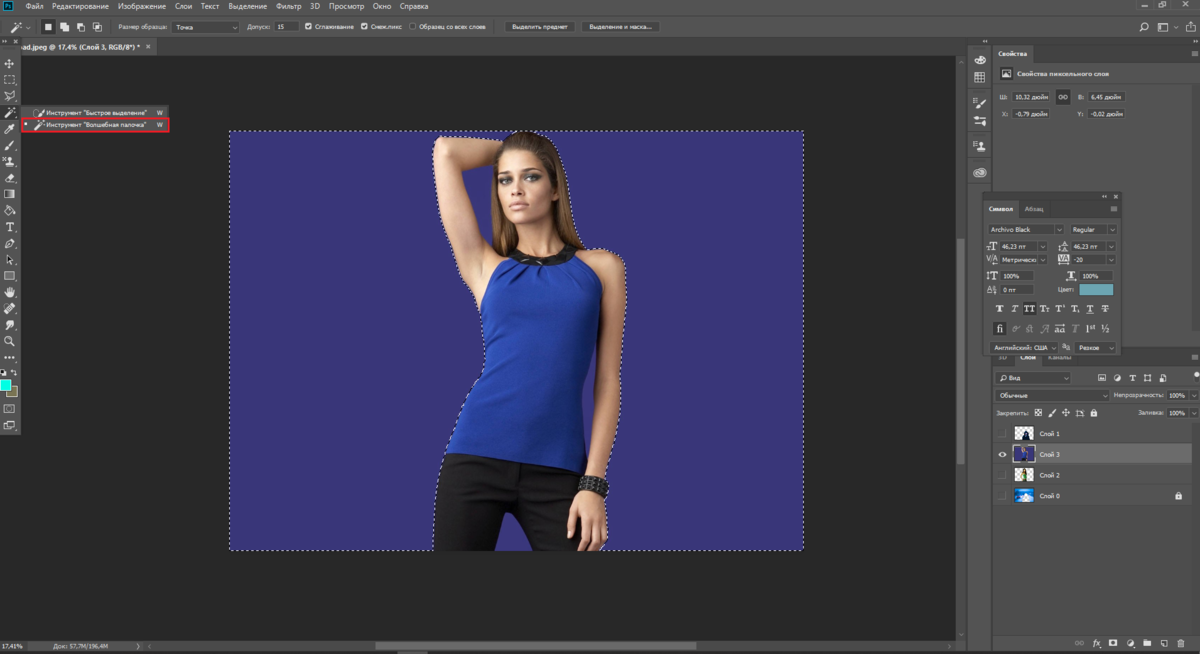This screenshot has width=1200, height=654.
Task: Select the Pen tool
Action: coord(10,243)
